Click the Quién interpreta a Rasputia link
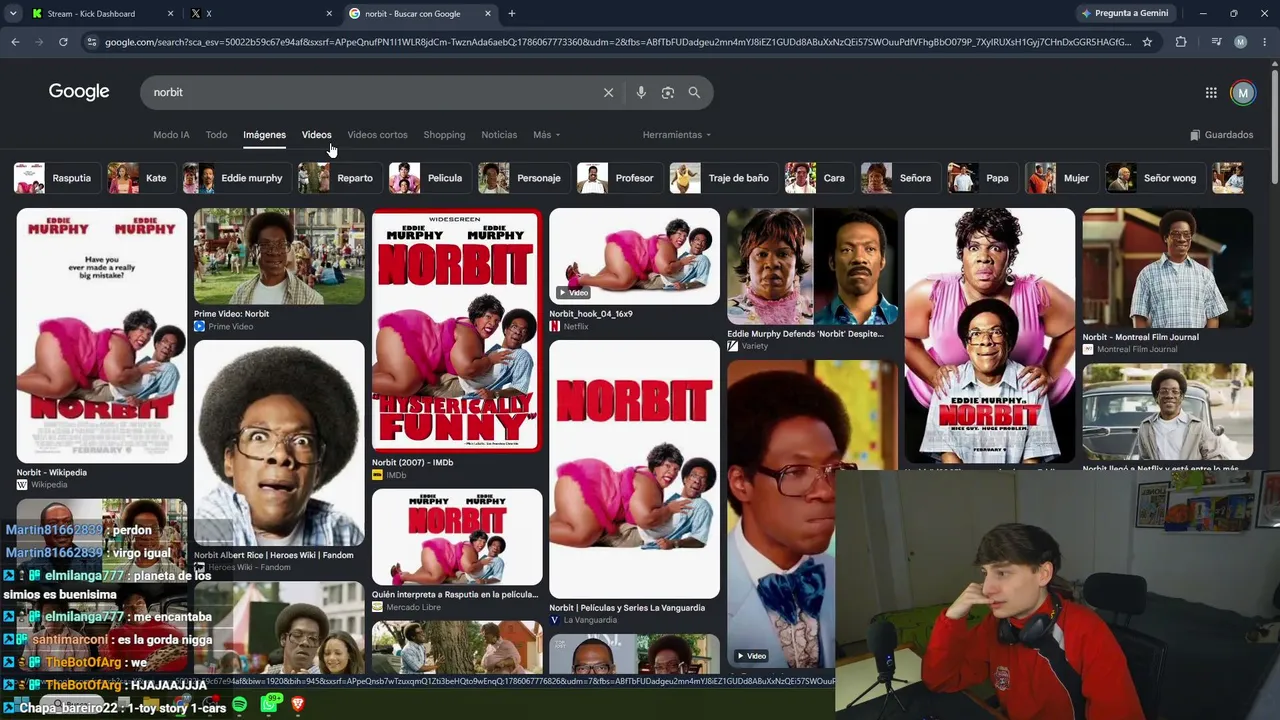 coord(455,595)
